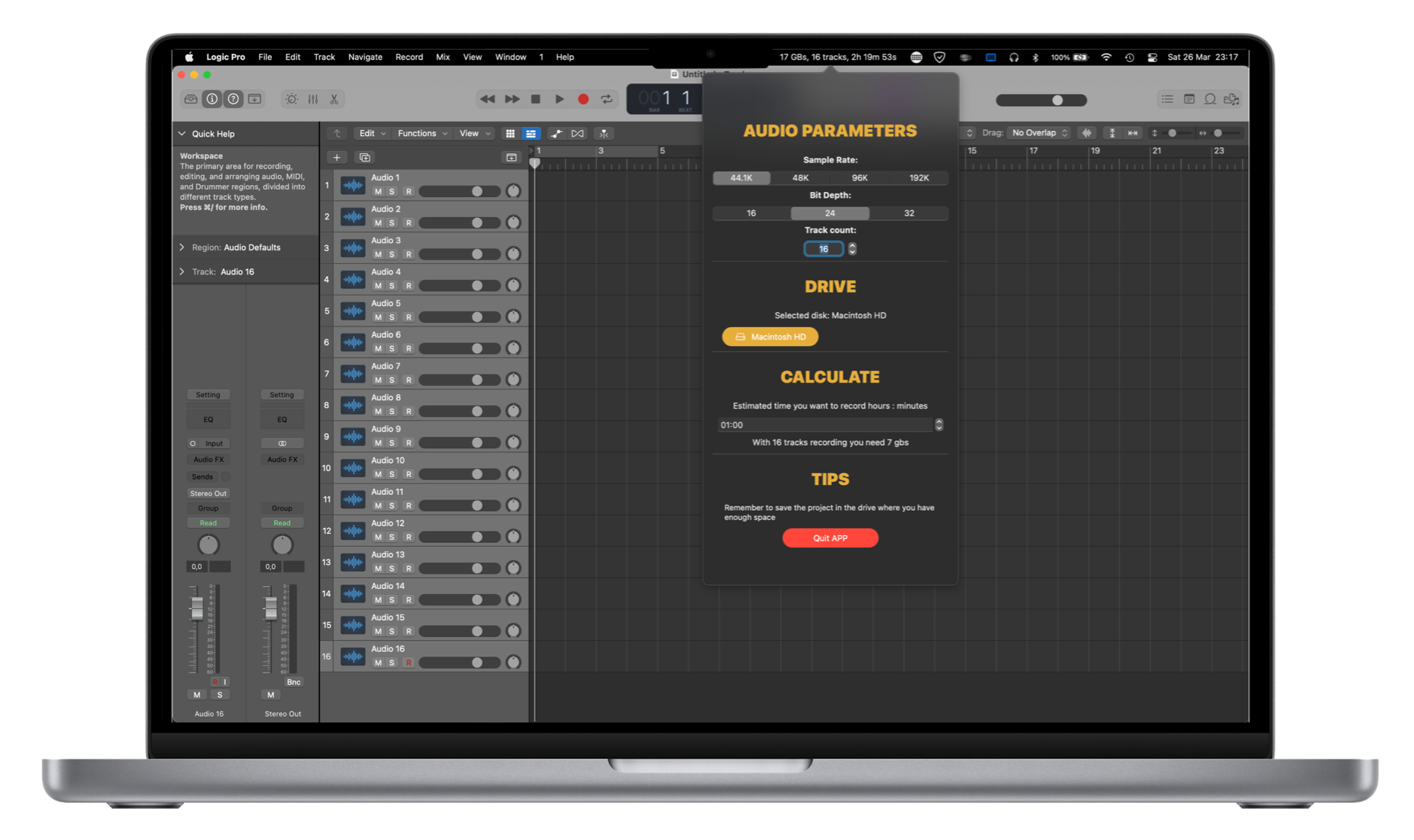This screenshot has height=840, width=1414.
Task: Record-enable the Audio 5 track
Action: [x=409, y=317]
